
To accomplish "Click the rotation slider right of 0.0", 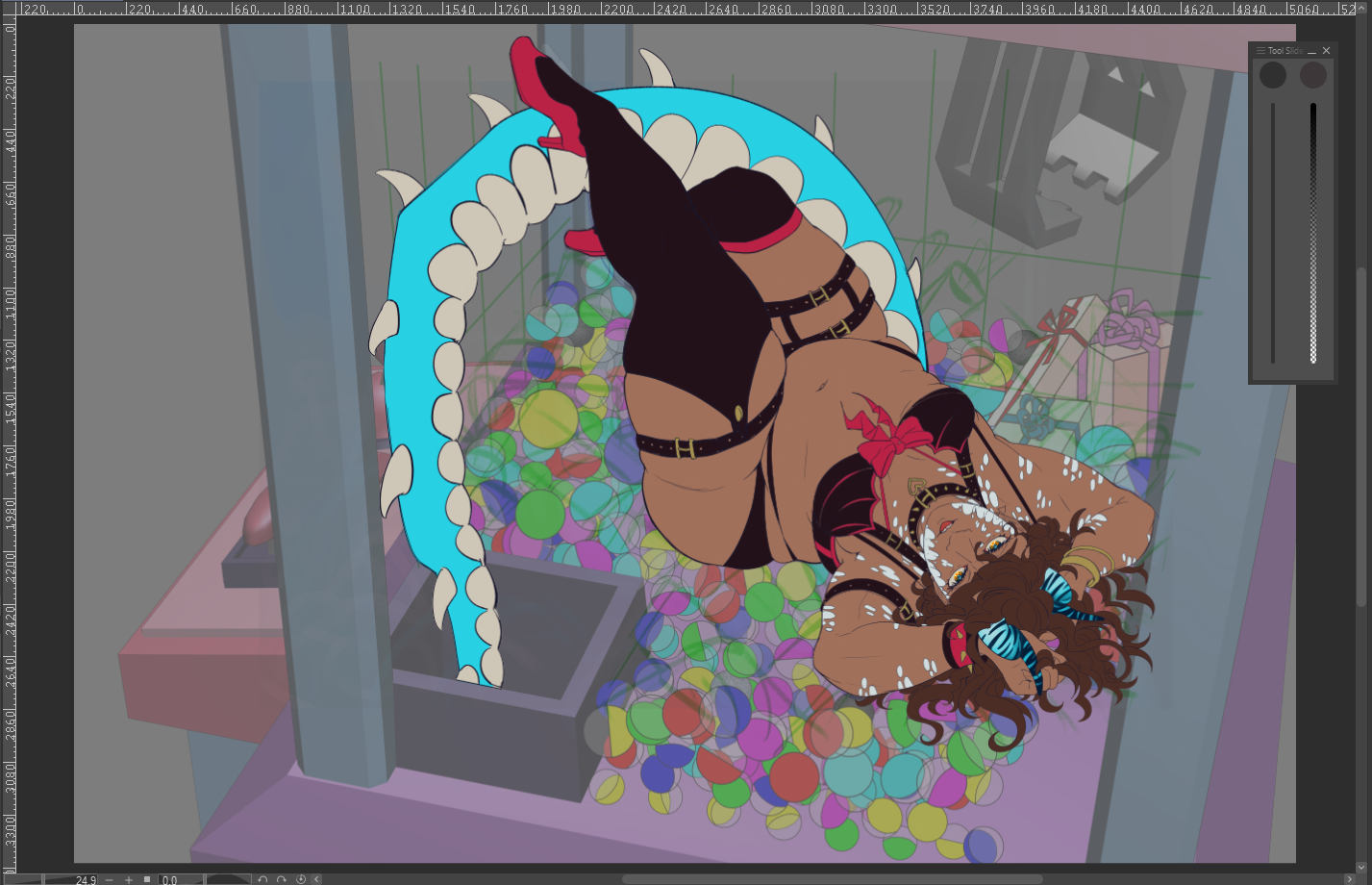I will (227, 879).
